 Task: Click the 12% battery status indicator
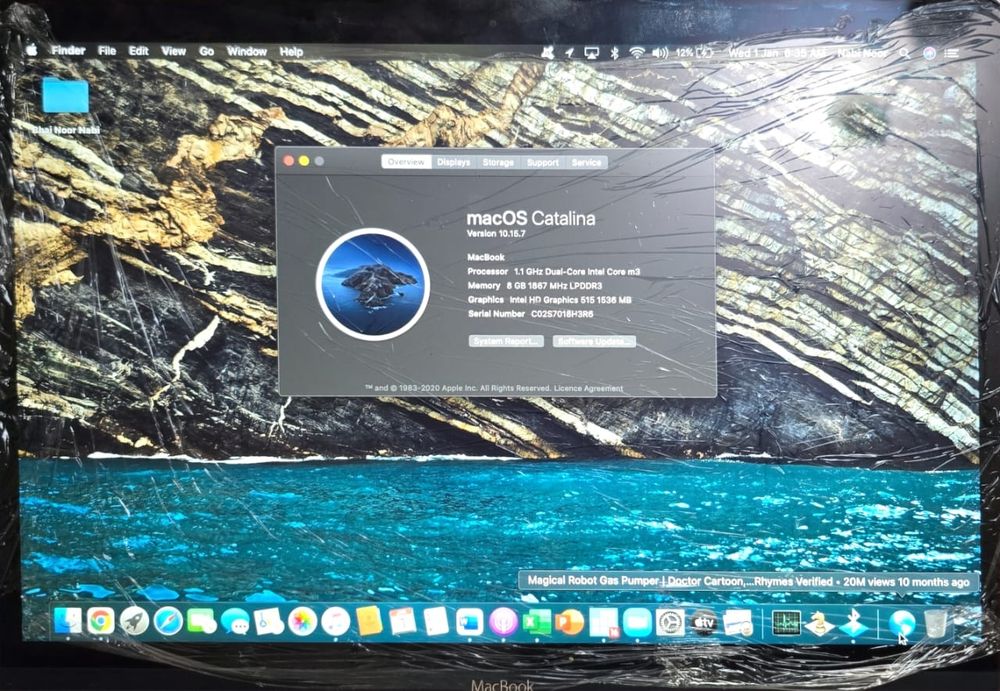(695, 53)
